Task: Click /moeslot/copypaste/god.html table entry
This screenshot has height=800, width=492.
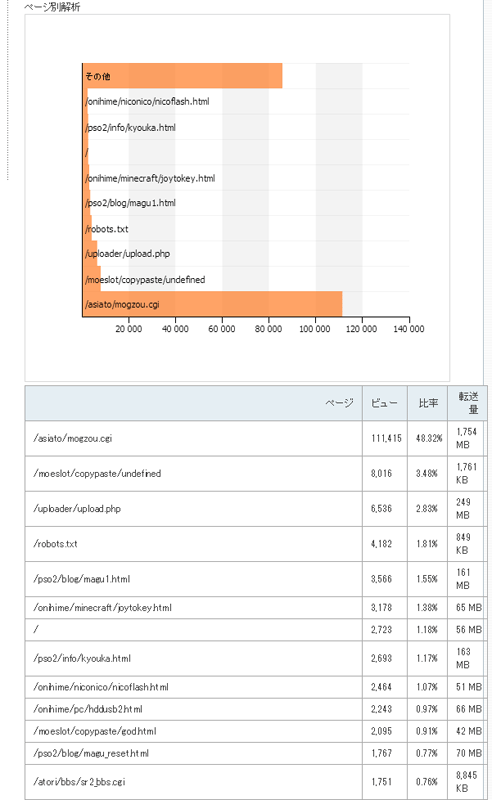Action: click(95, 731)
